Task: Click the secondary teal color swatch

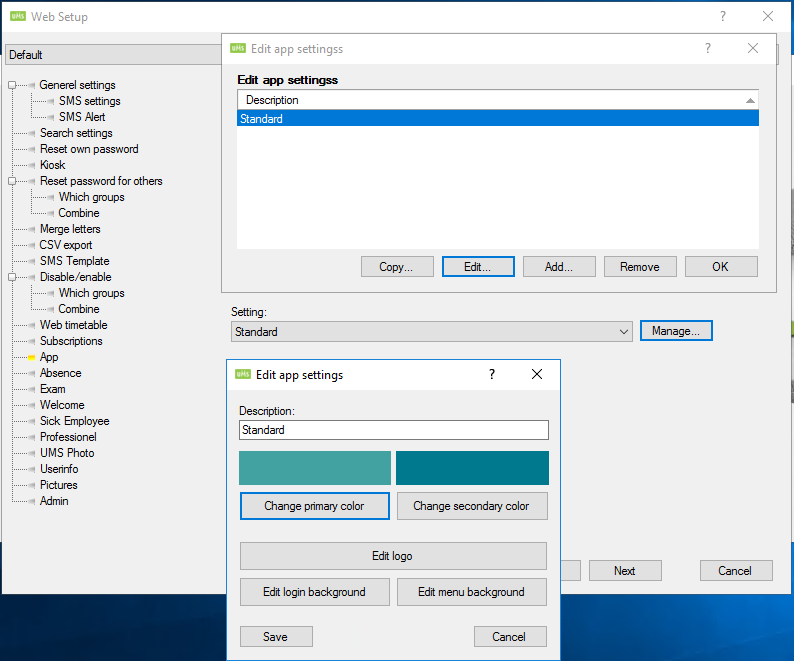Action: pos(472,468)
